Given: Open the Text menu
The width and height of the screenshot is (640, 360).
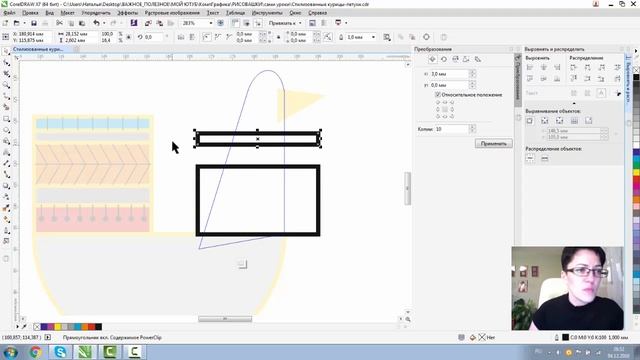Looking at the screenshot, I should pos(213,13).
